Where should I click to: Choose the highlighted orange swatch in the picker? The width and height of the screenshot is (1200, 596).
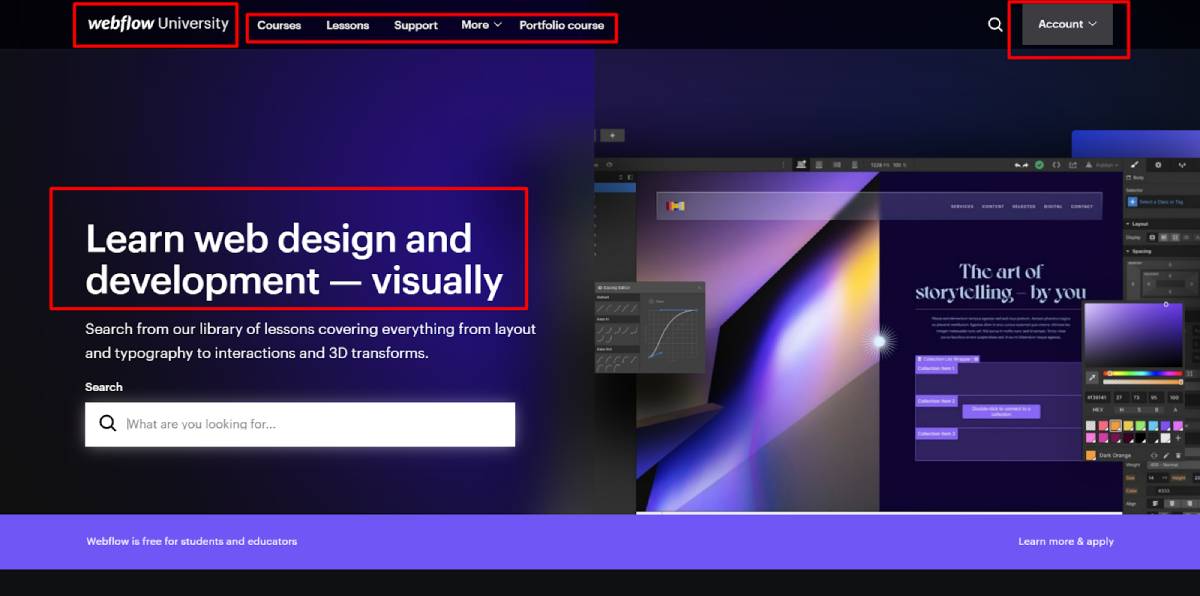coord(1116,425)
